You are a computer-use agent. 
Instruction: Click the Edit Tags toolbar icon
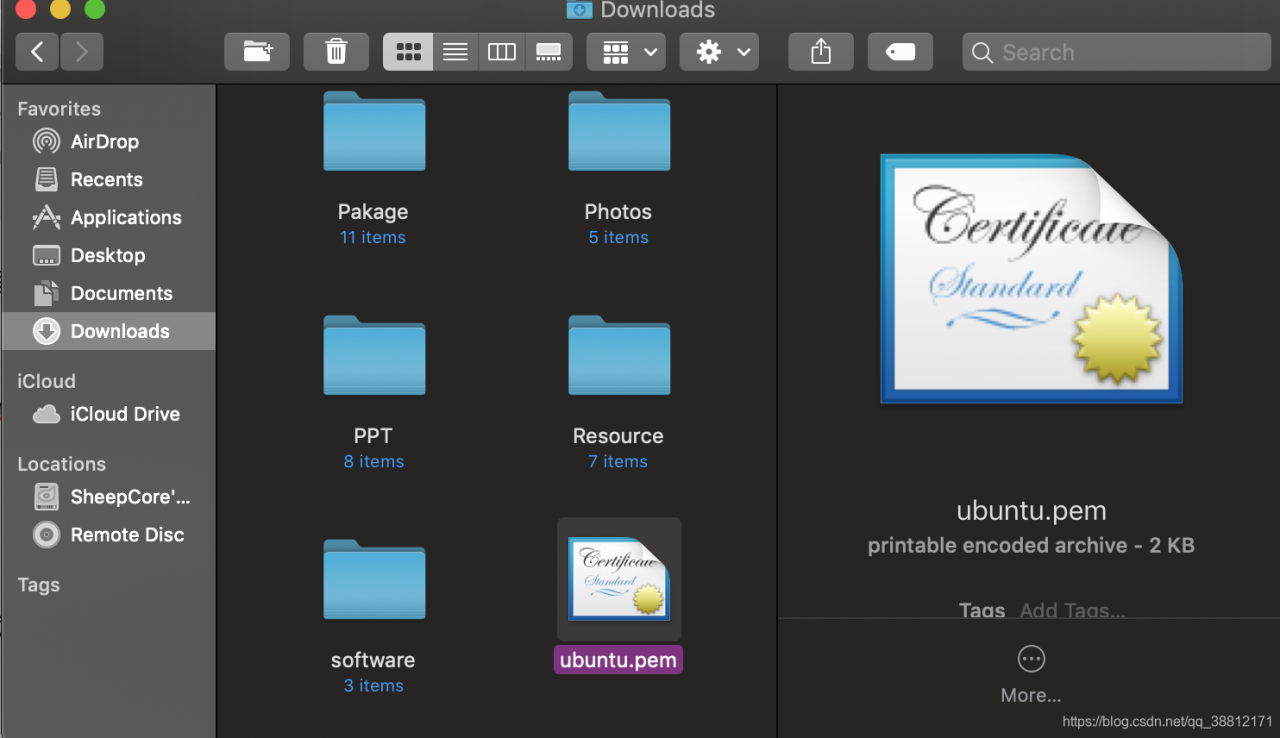coord(900,52)
